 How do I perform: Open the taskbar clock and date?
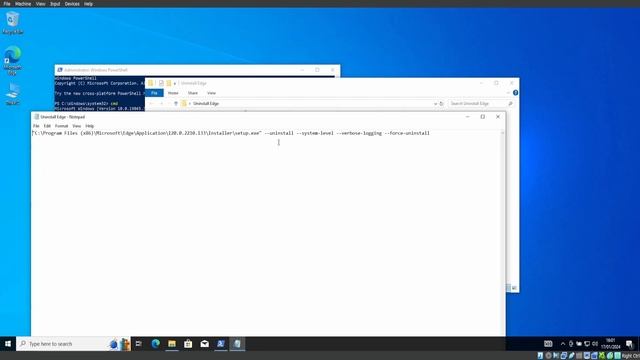pos(611,344)
